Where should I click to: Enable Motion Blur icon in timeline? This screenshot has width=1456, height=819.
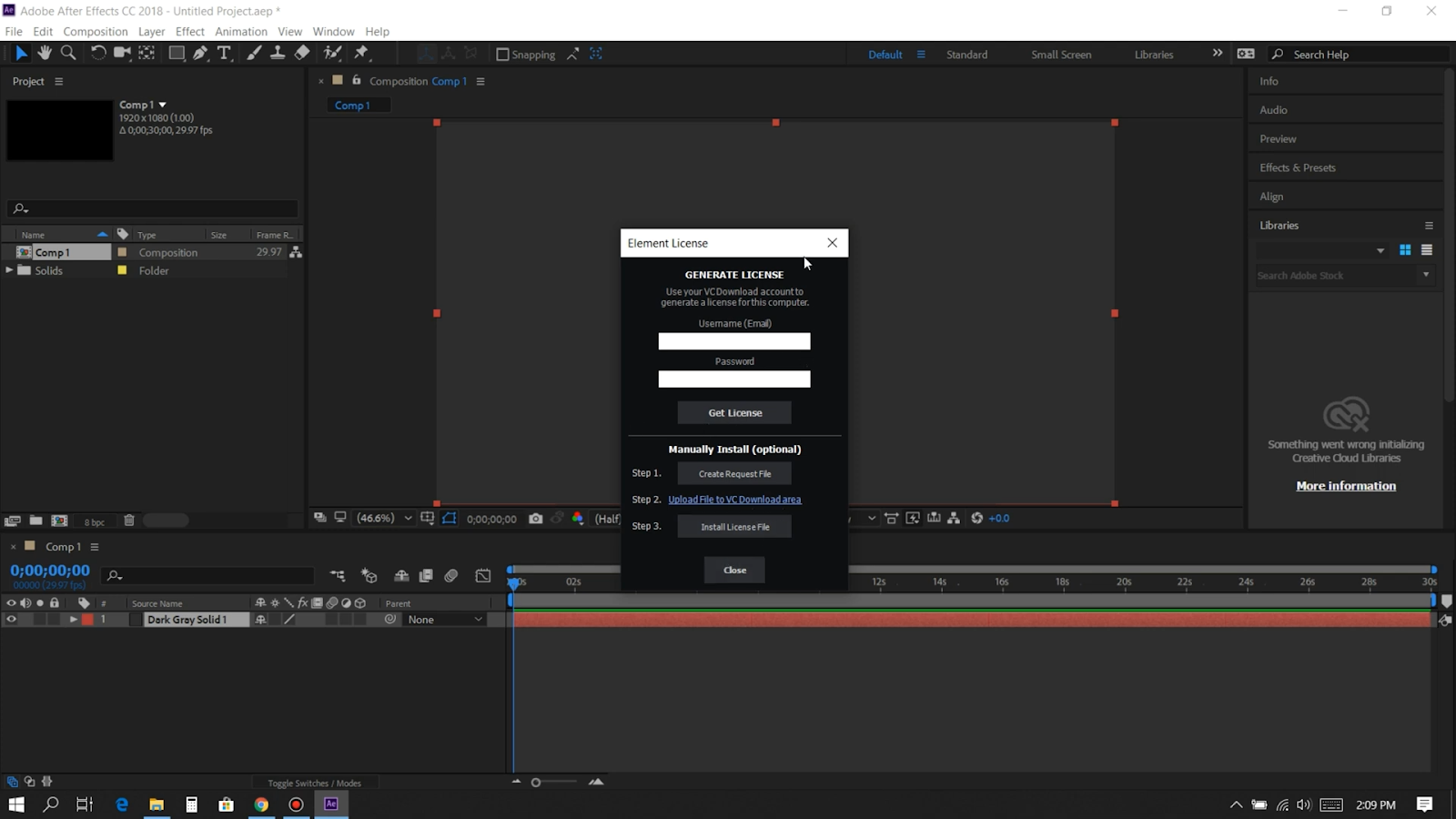click(x=451, y=576)
